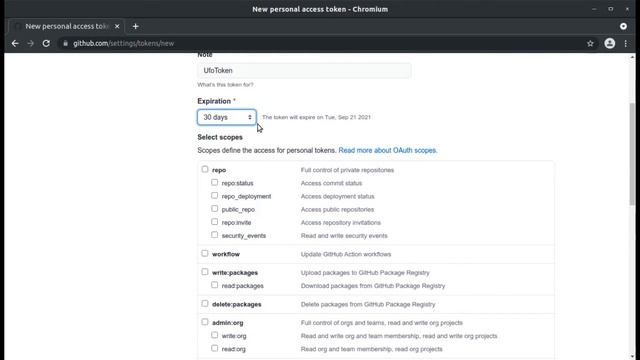The height and width of the screenshot is (360, 640).
Task: Close the New personal access token tab
Action: (x=117, y=27)
